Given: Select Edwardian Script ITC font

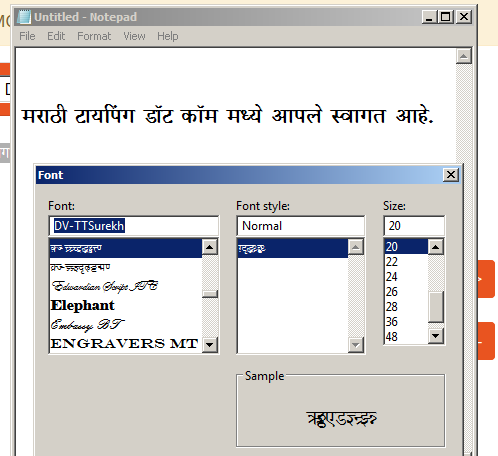Looking at the screenshot, I should click(126, 286).
